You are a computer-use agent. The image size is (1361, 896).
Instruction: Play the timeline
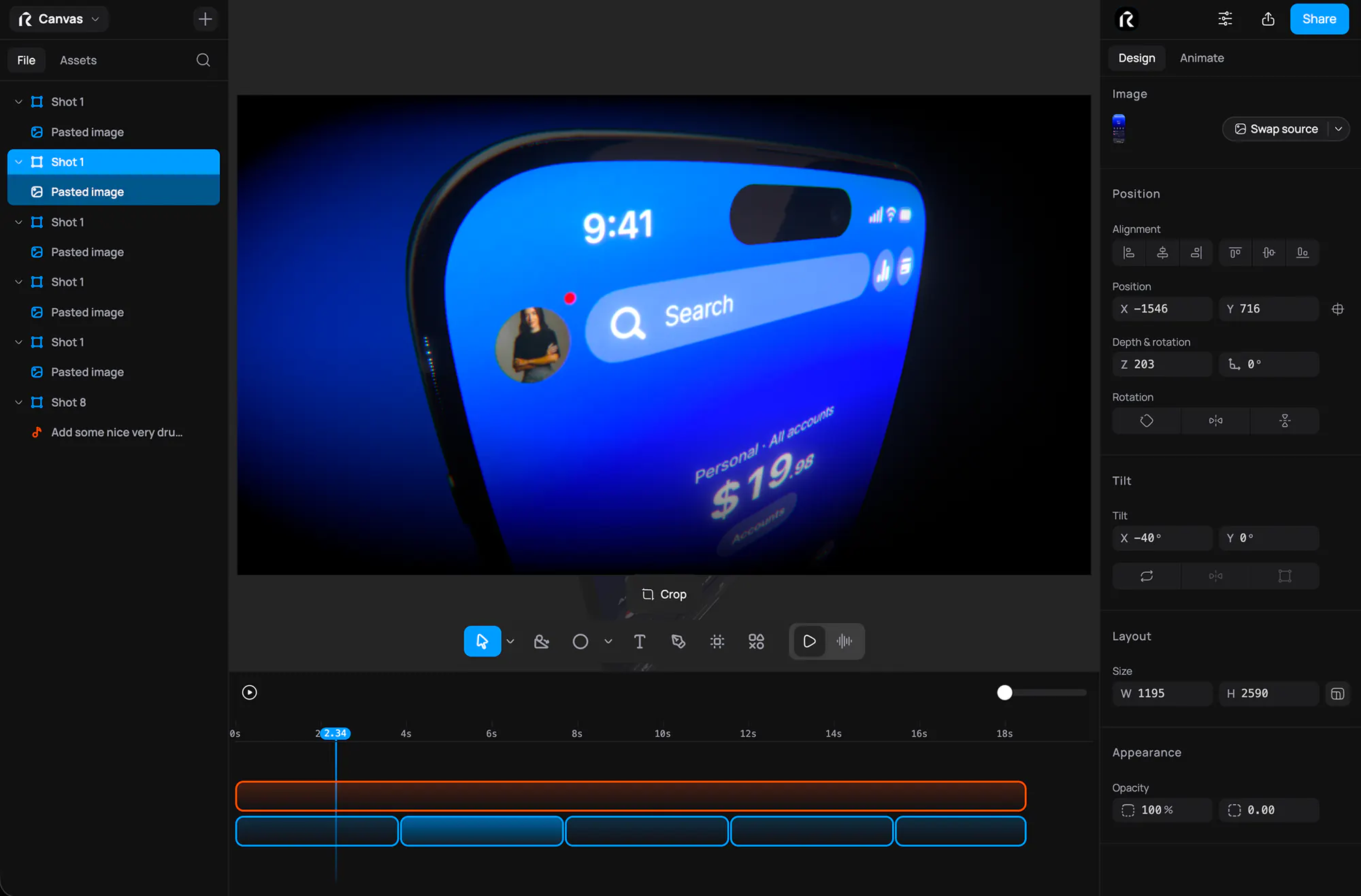[x=250, y=693]
